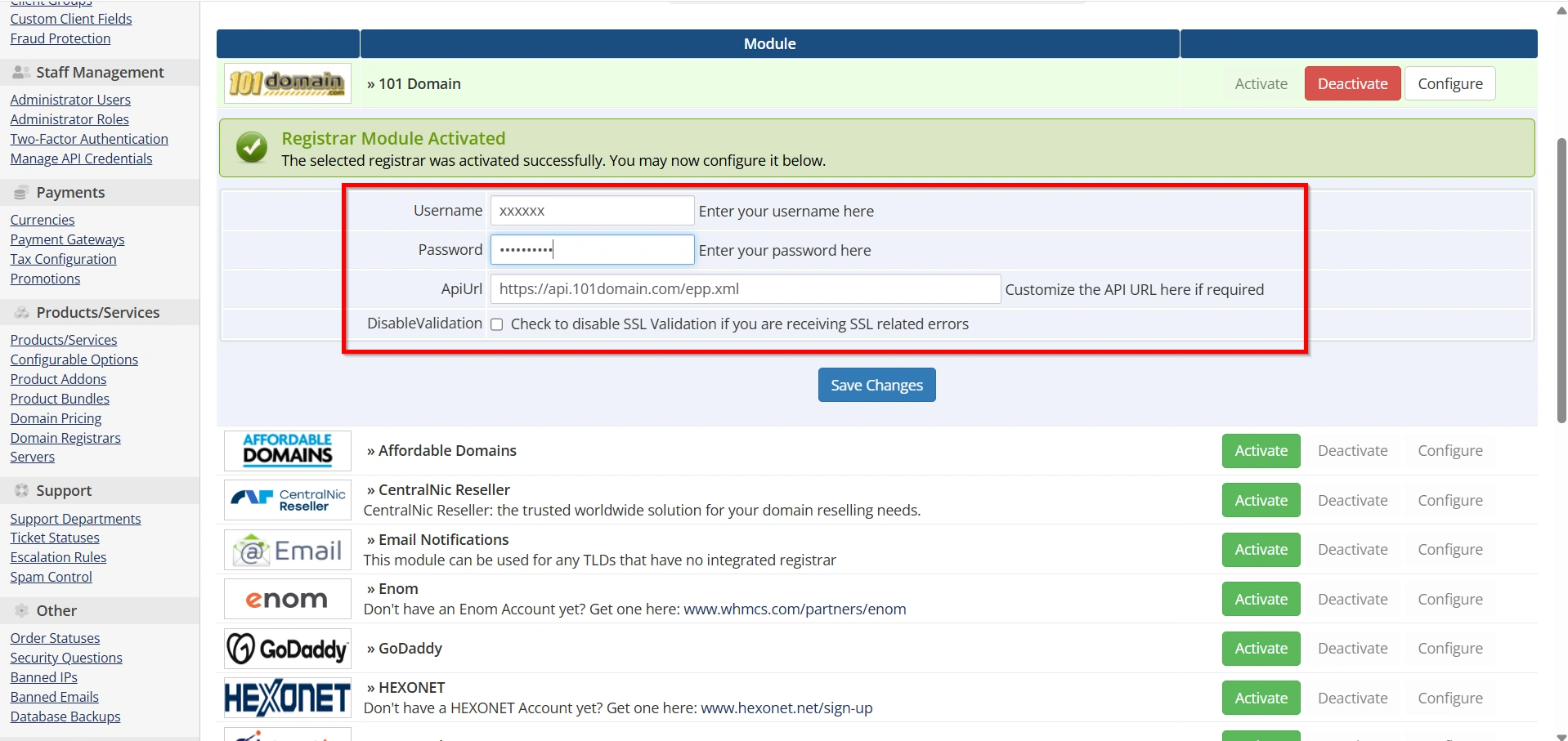Click the Other section icon
The image size is (1568, 741).
tap(21, 611)
